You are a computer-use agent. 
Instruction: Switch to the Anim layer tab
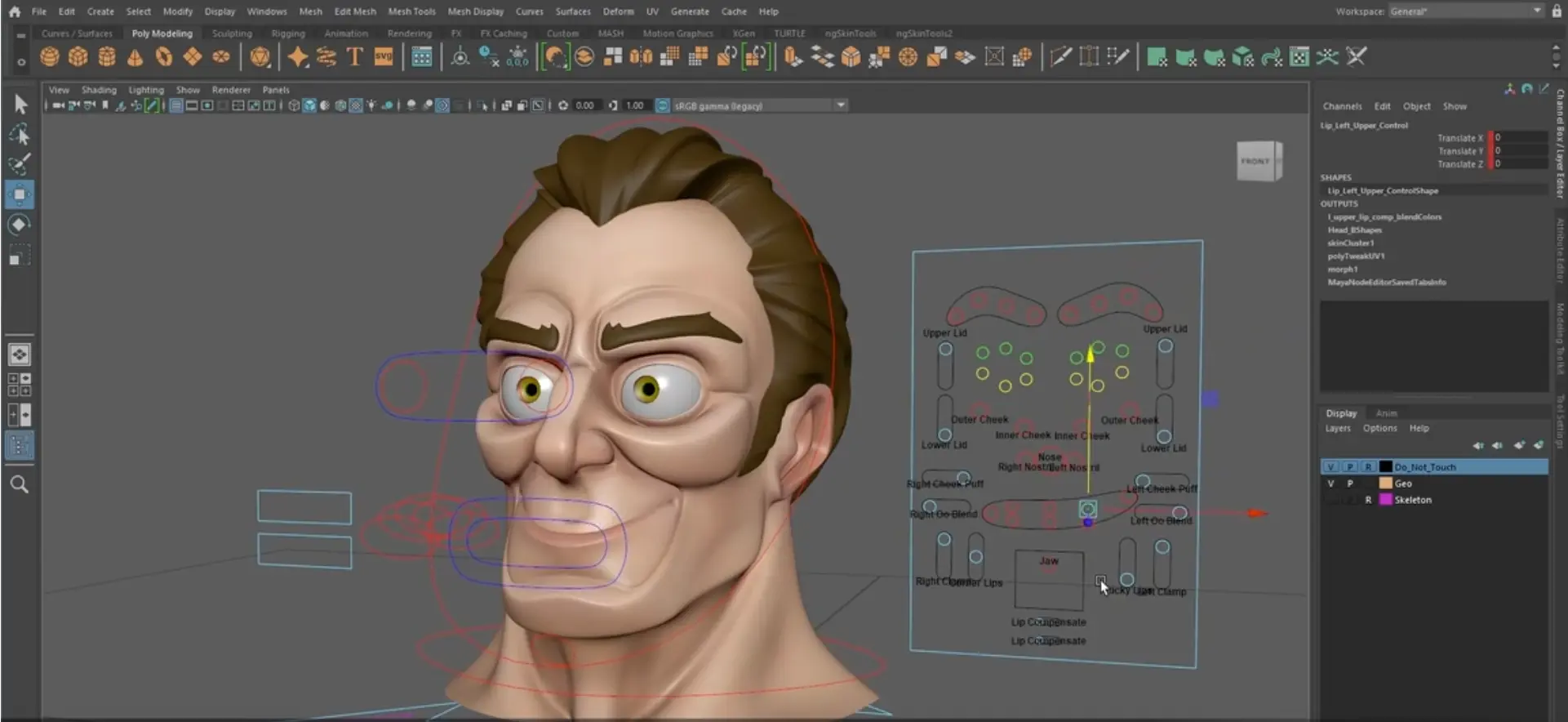click(1386, 413)
